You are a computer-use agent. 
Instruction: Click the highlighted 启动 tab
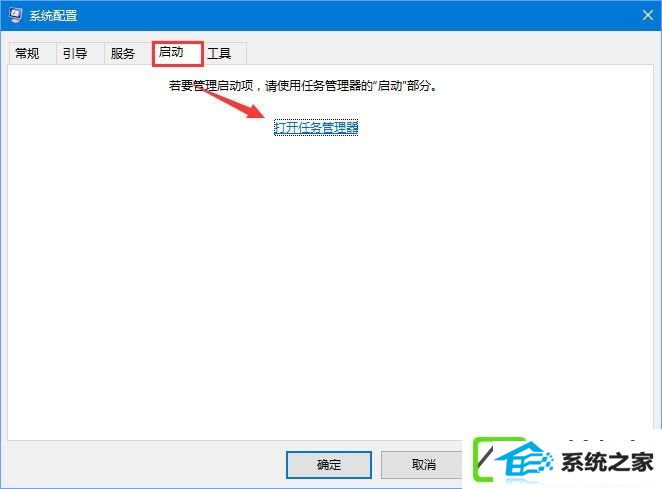[171, 52]
